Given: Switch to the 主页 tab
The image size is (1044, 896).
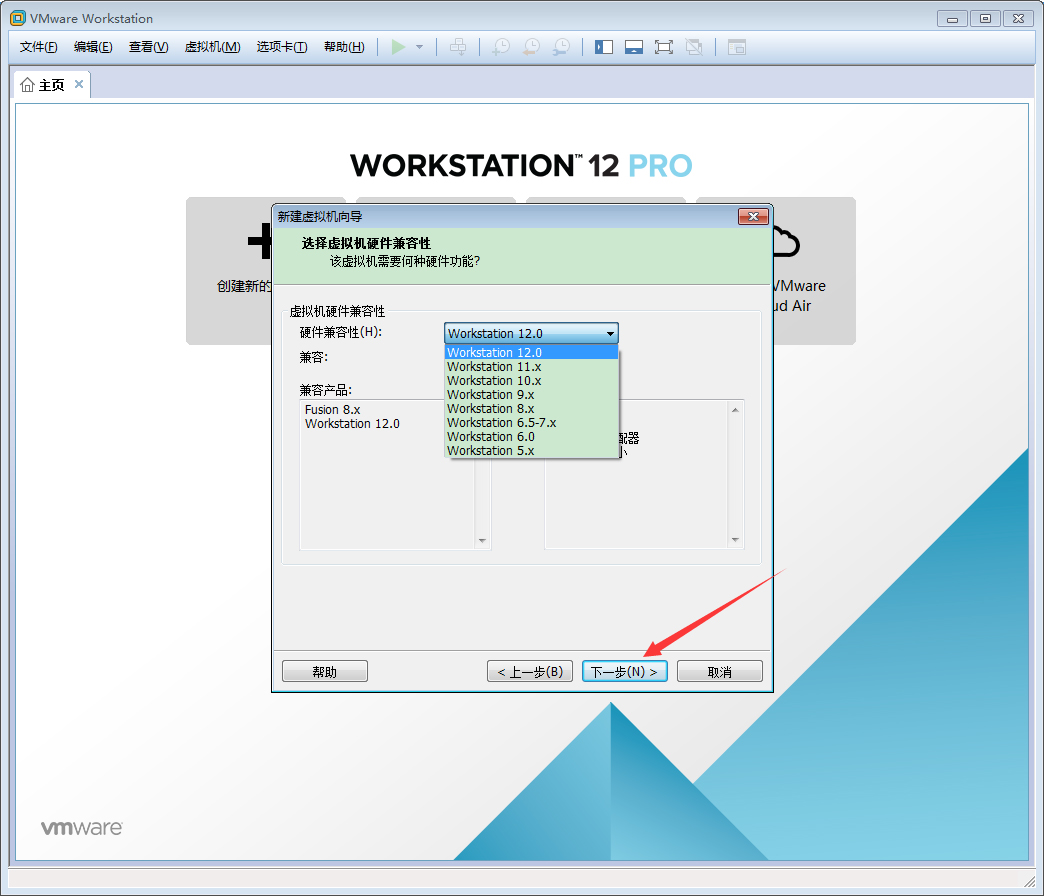Looking at the screenshot, I should (50, 84).
